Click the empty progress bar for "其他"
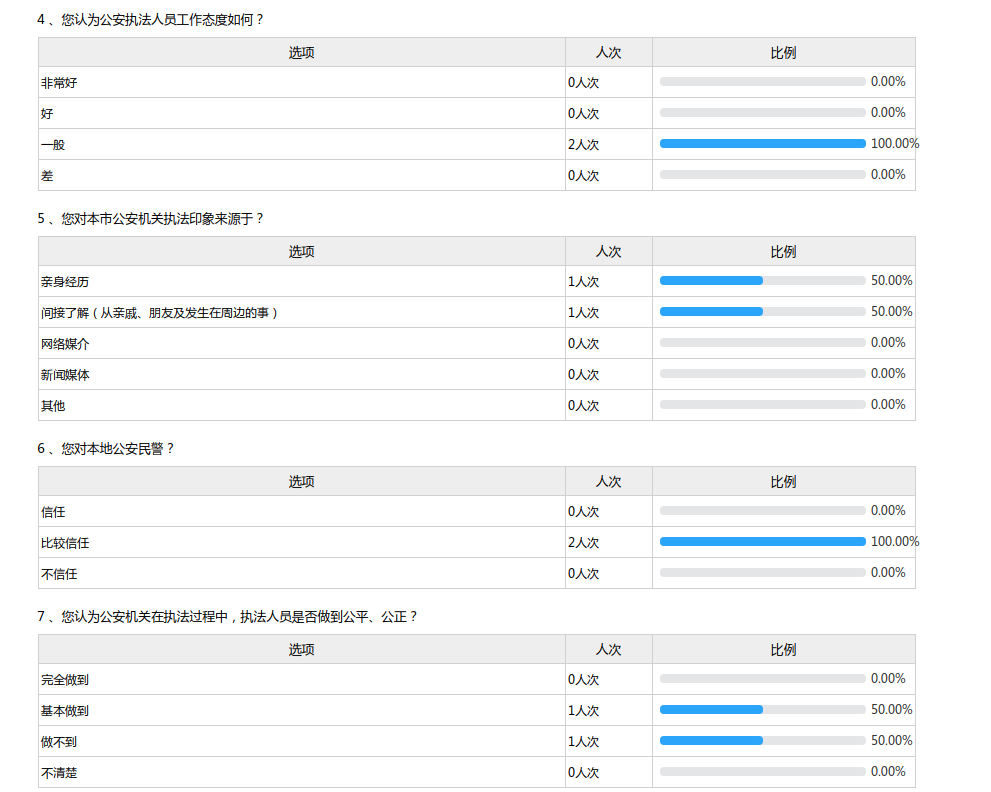This screenshot has height=792, width=991. tap(762, 405)
